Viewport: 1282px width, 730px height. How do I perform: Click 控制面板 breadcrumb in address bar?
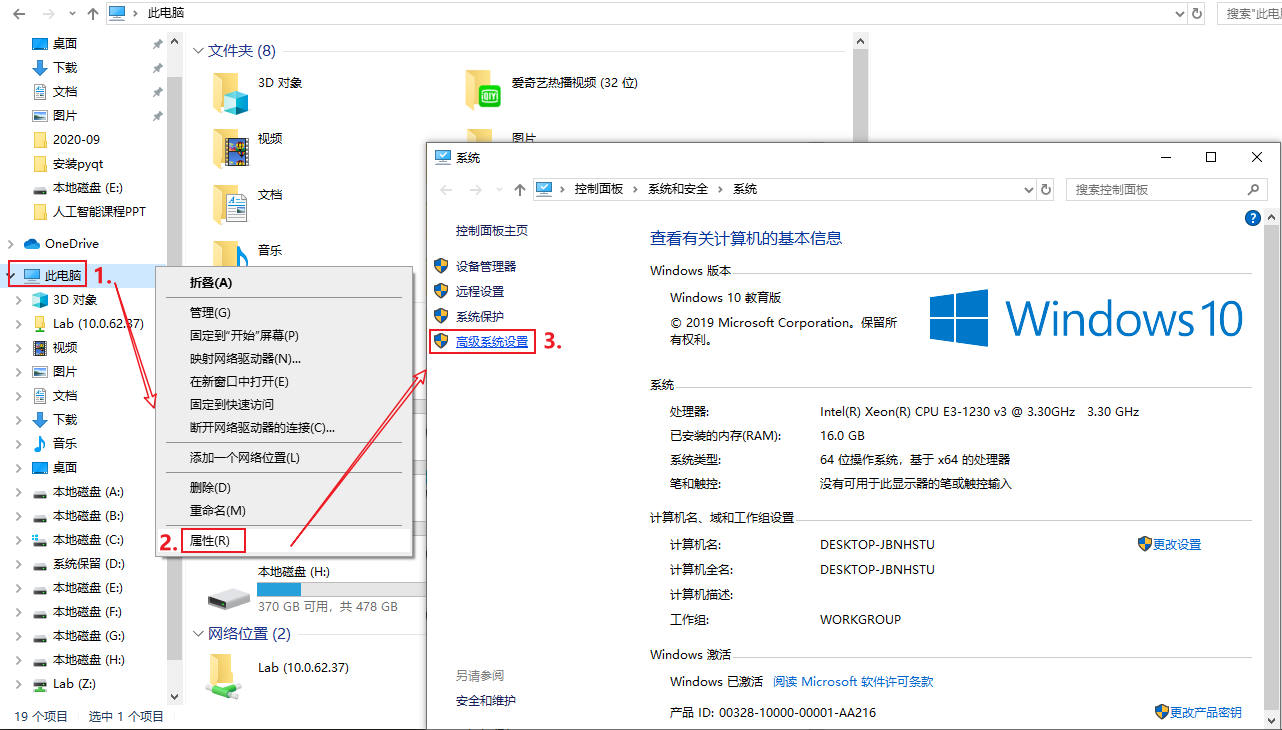click(x=599, y=189)
